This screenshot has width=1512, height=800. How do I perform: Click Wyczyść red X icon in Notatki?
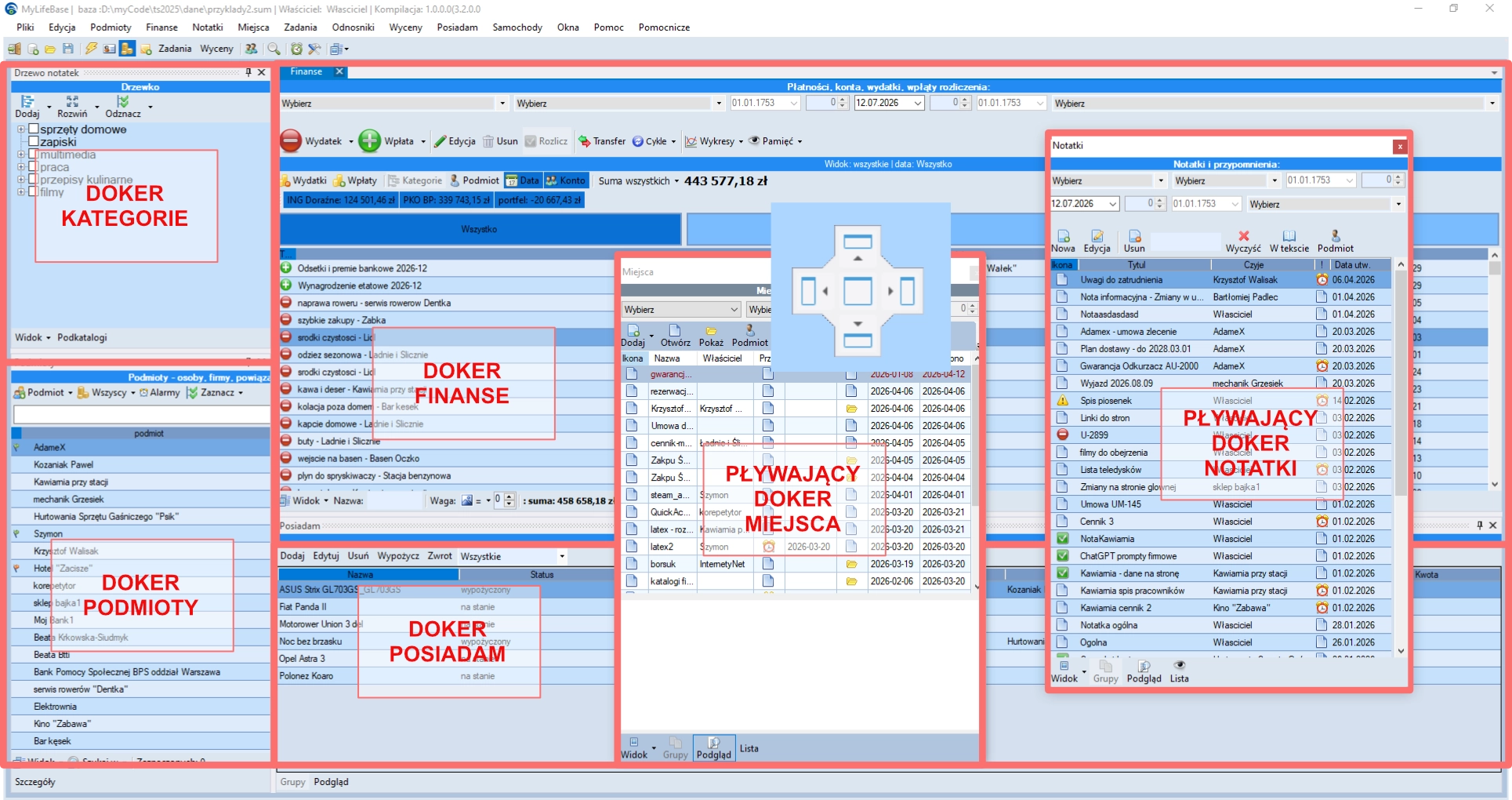pyautogui.click(x=1243, y=236)
